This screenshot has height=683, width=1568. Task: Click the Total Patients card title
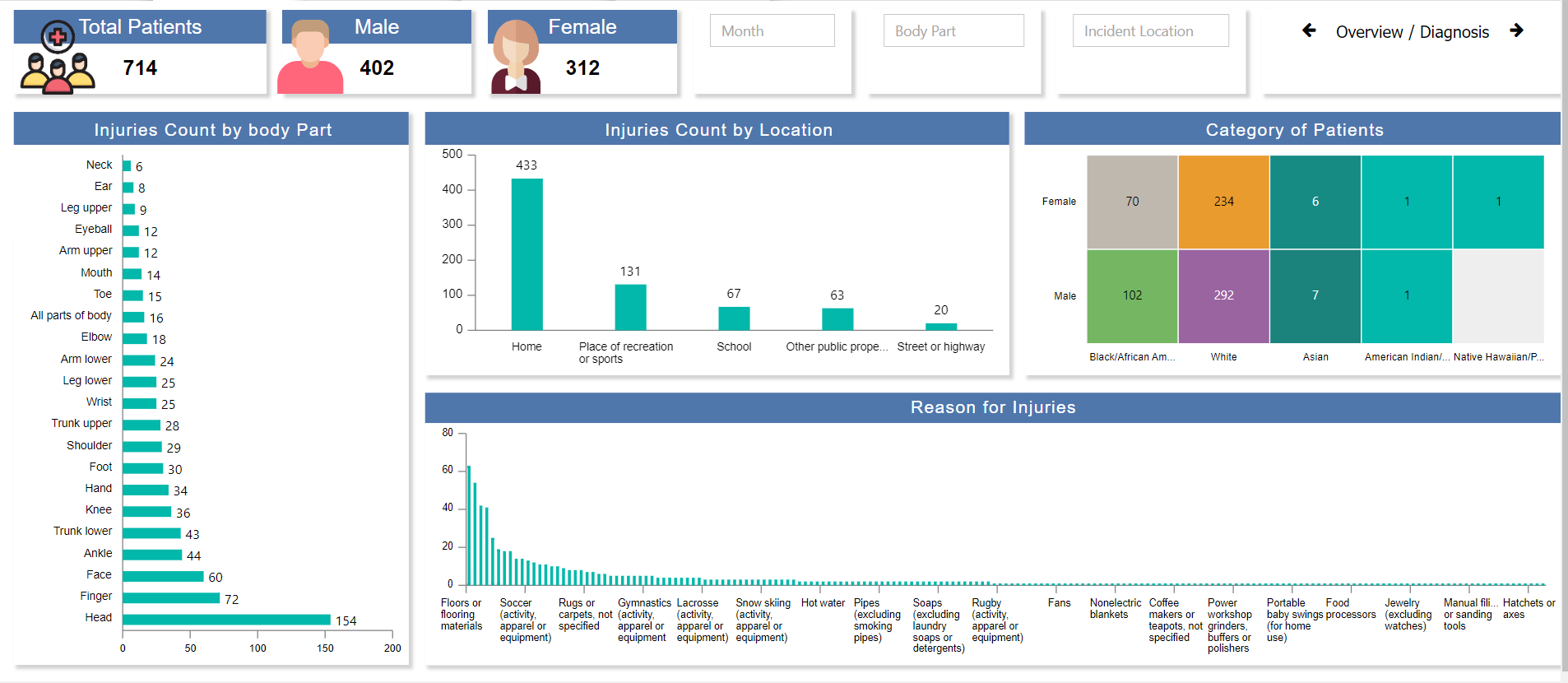click(x=140, y=27)
